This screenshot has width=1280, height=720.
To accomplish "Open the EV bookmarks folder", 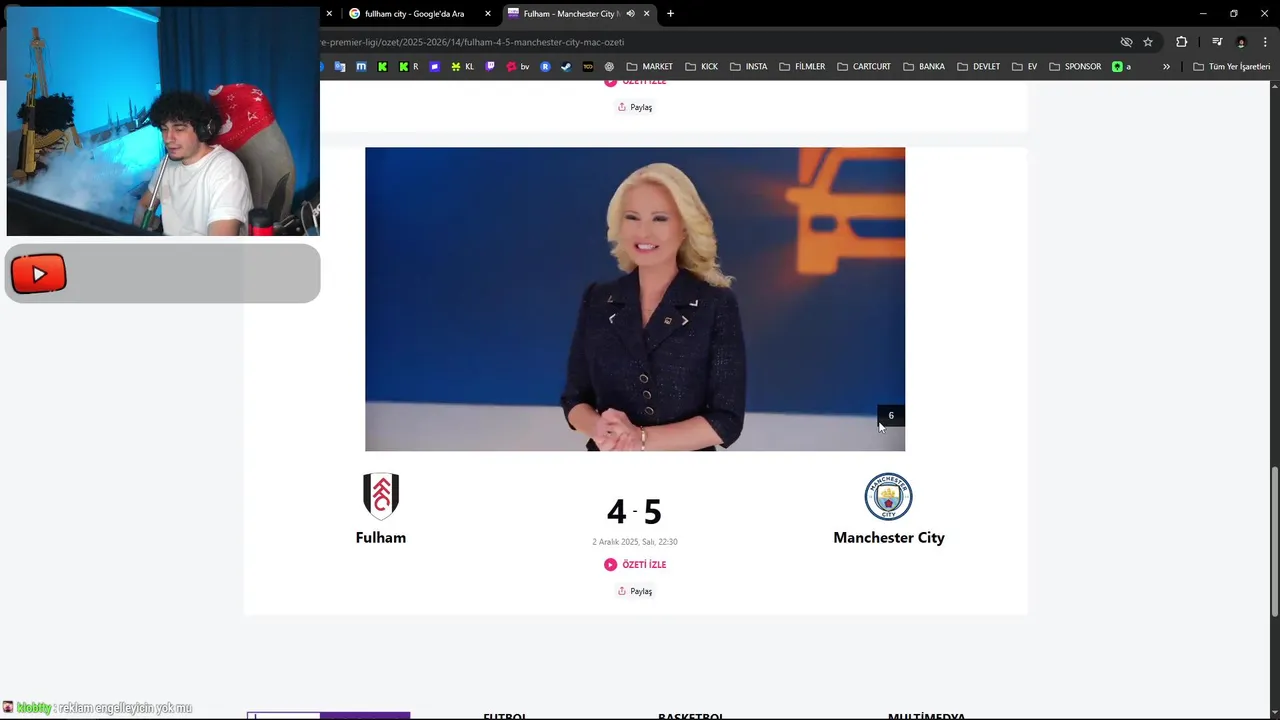I will pyautogui.click(x=1025, y=67).
